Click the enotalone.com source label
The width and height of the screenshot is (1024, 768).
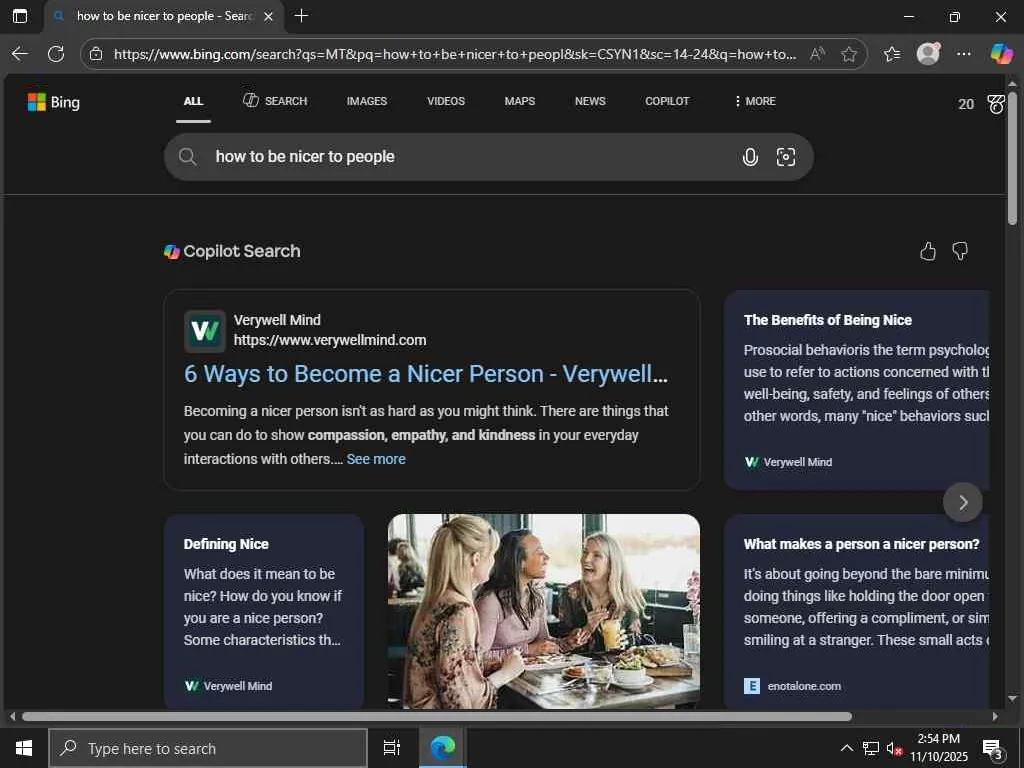pyautogui.click(x=804, y=686)
